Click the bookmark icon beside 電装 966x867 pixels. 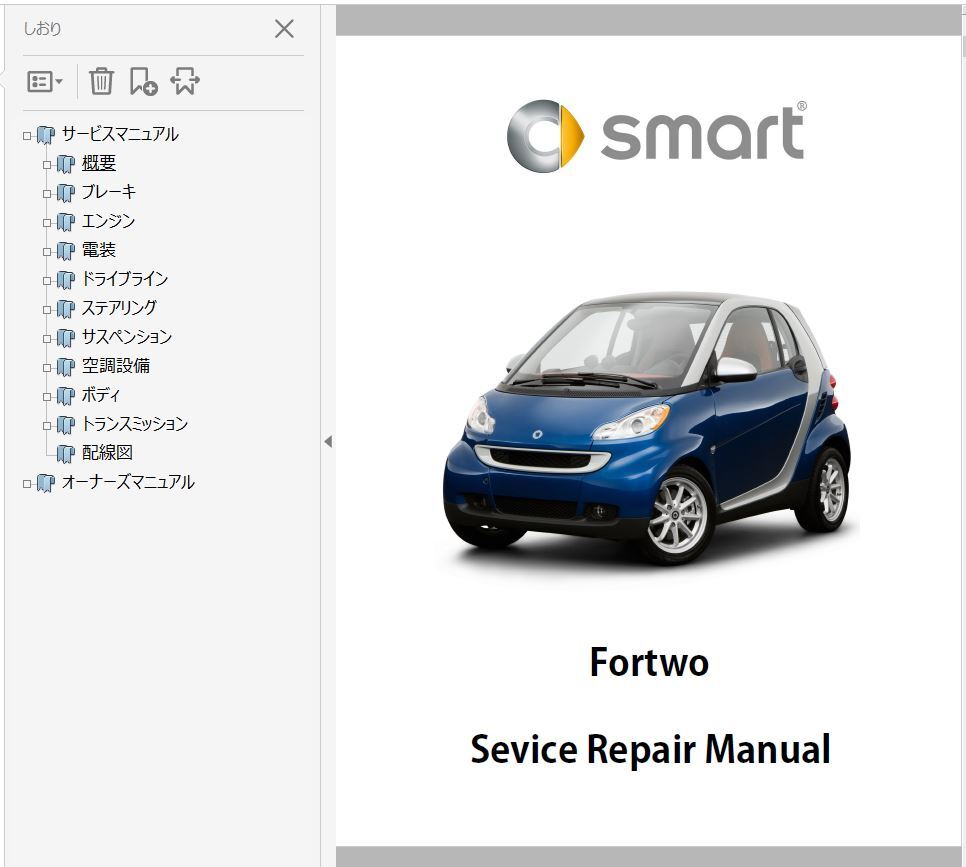click(x=65, y=250)
